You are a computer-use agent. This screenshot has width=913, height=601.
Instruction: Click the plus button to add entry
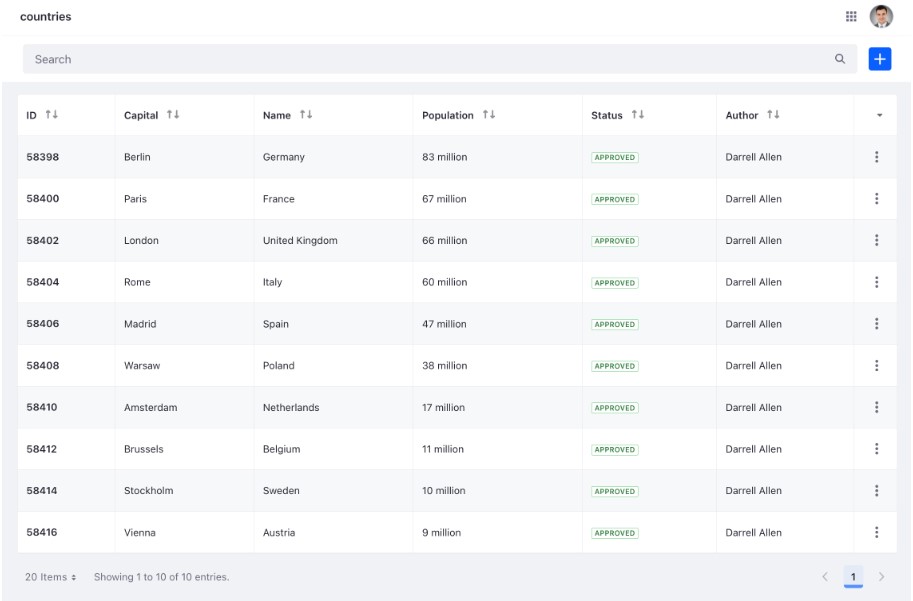[879, 59]
